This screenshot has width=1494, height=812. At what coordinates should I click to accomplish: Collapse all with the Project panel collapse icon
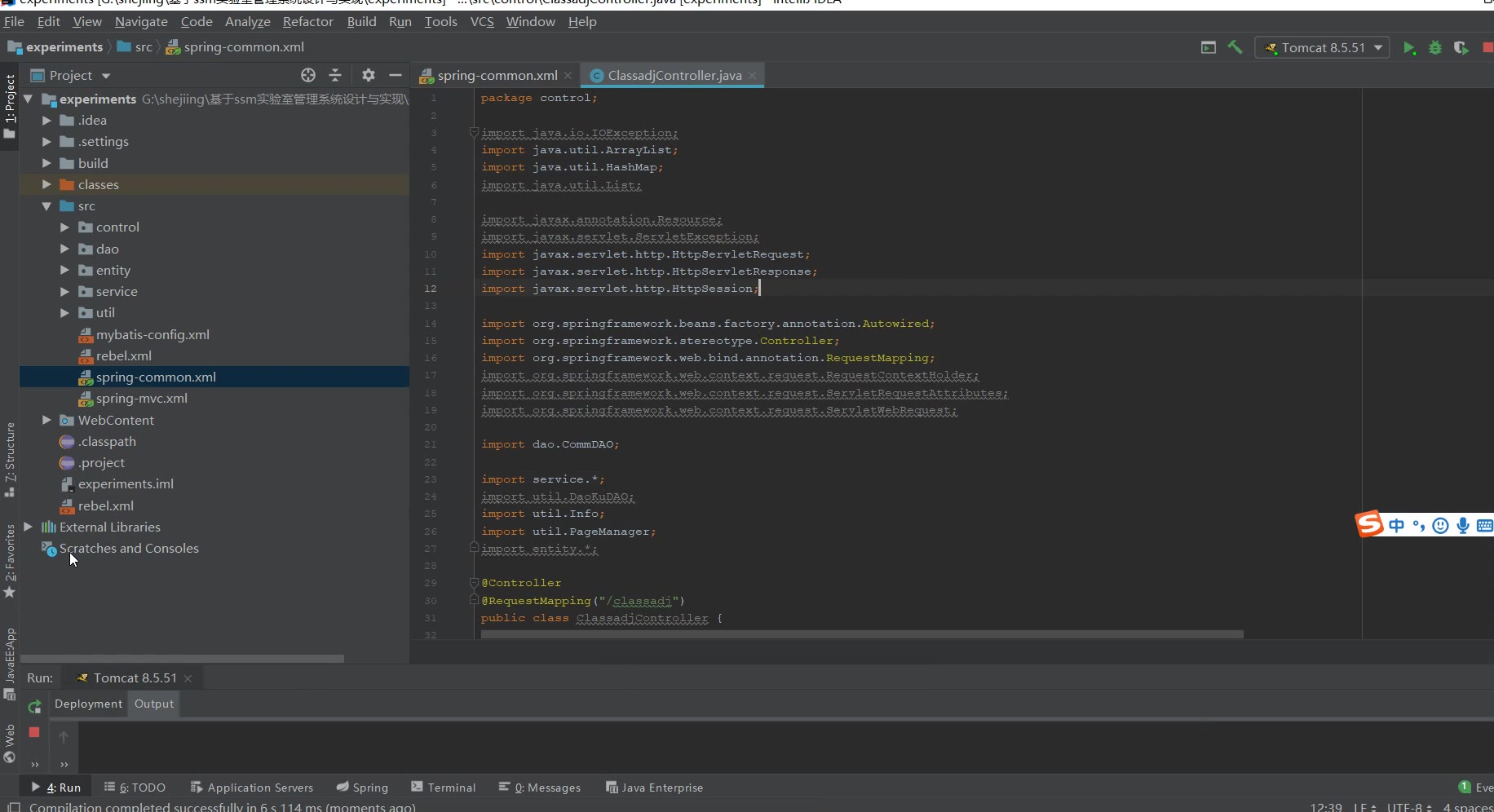tap(335, 75)
